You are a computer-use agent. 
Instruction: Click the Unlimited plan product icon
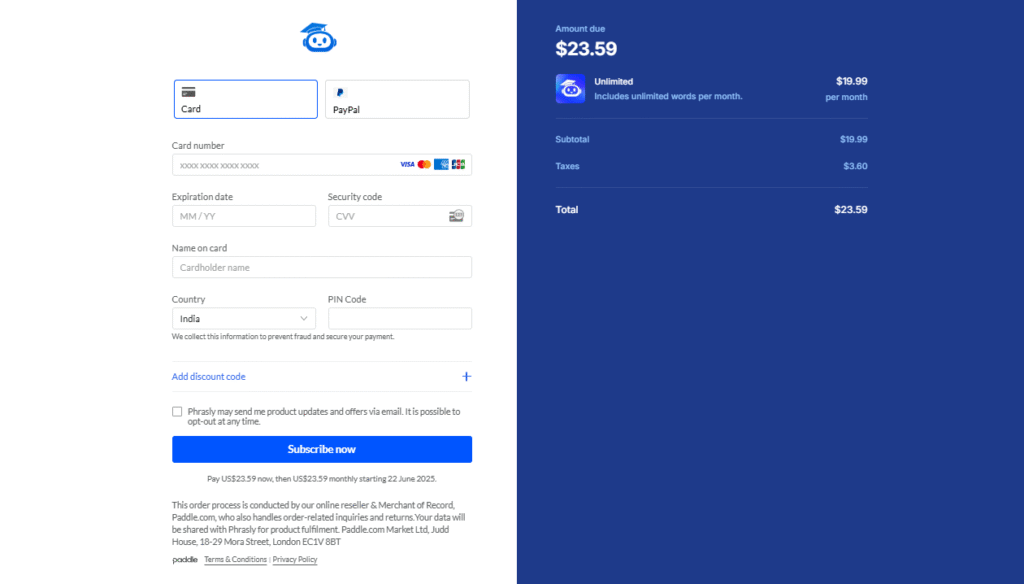pyautogui.click(x=570, y=89)
